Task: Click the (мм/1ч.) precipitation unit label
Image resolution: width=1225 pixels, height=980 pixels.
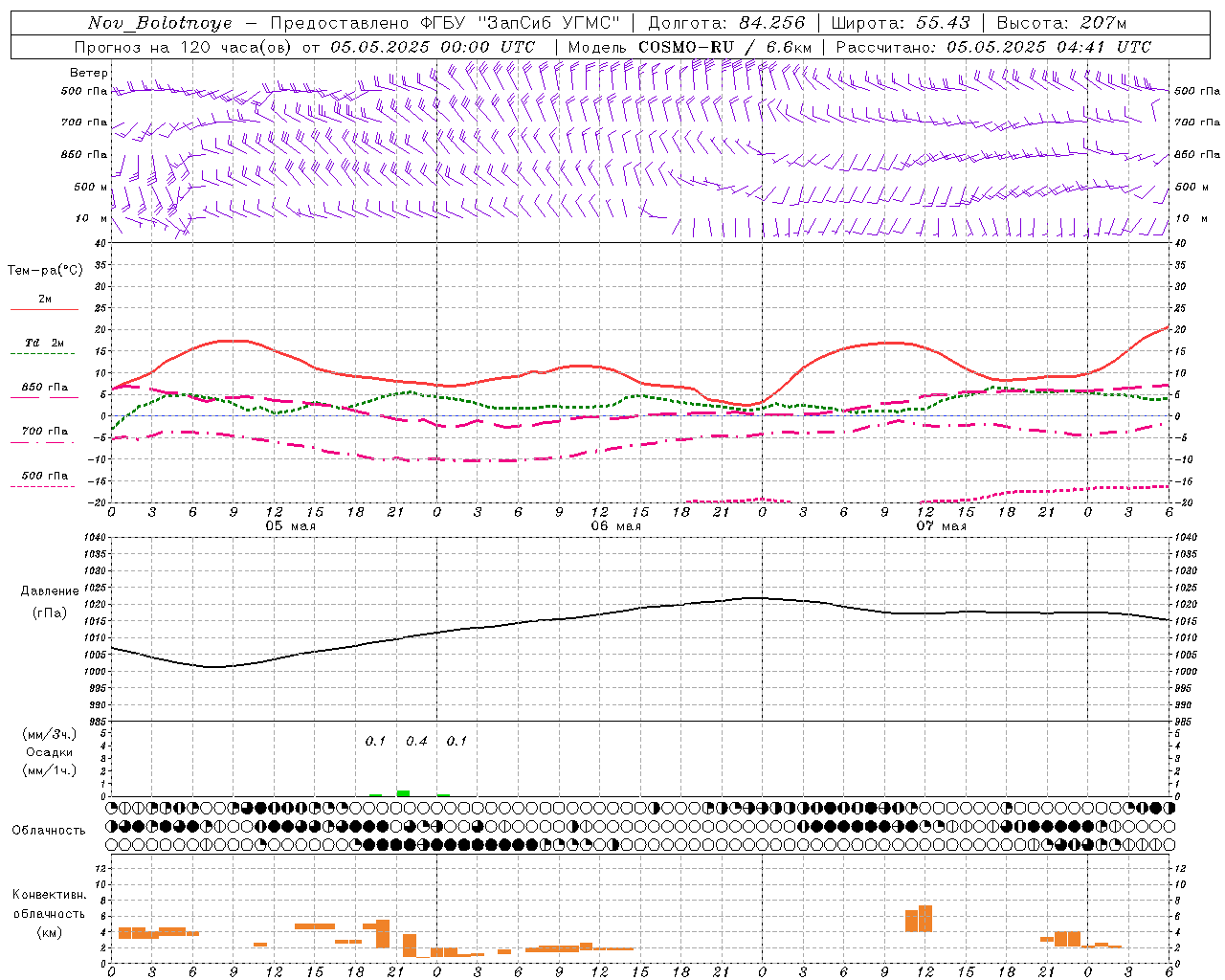Action: click(x=48, y=770)
